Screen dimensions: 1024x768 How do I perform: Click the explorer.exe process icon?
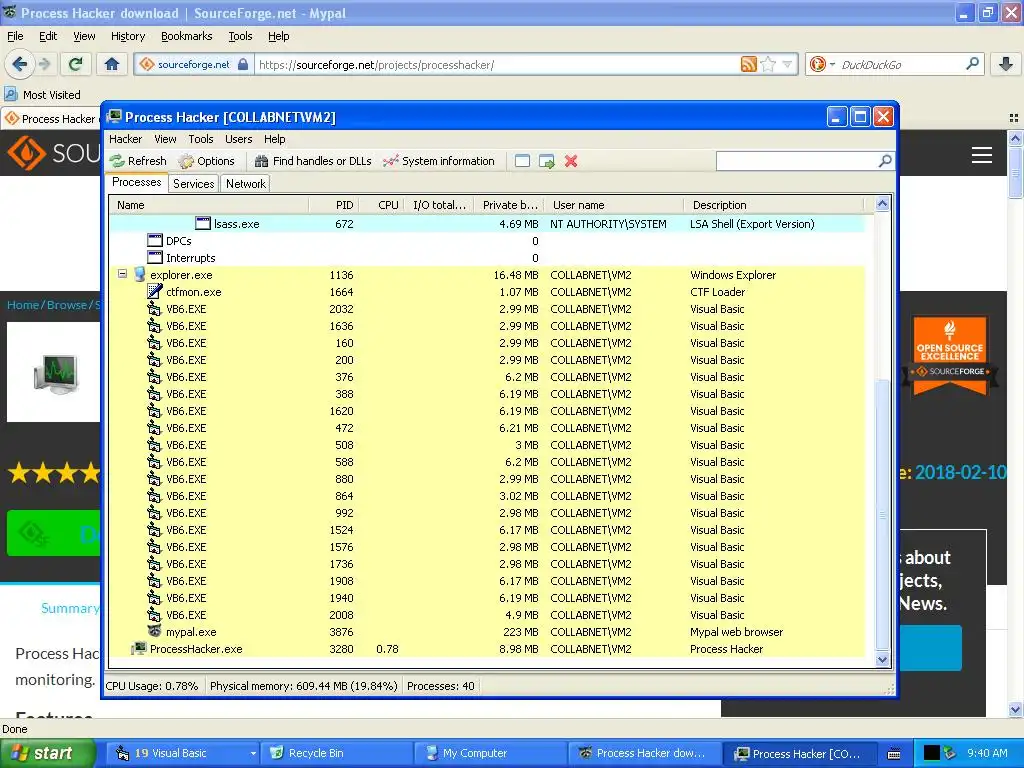coord(139,274)
